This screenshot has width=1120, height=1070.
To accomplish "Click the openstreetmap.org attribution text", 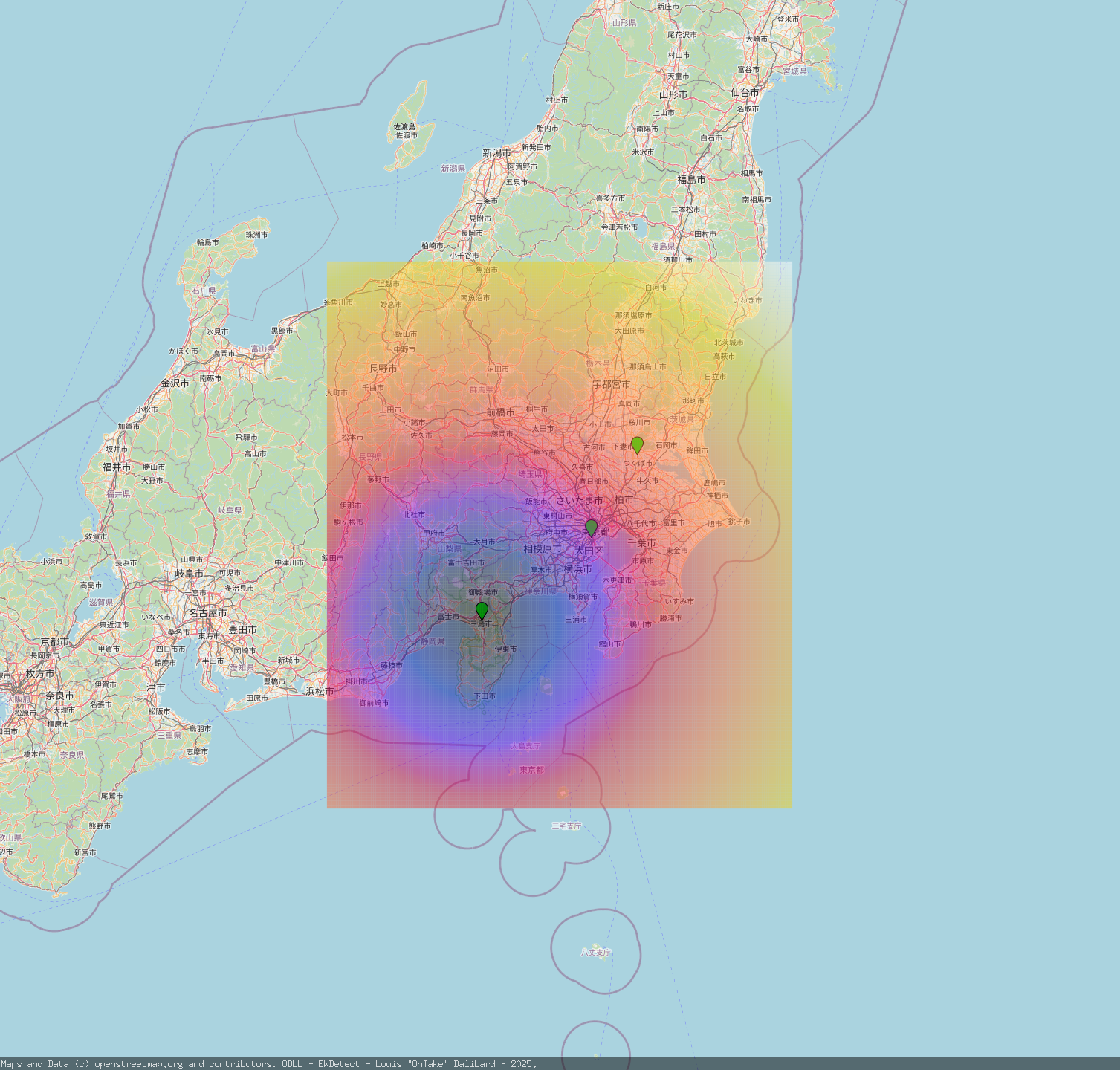I will [140, 1064].
